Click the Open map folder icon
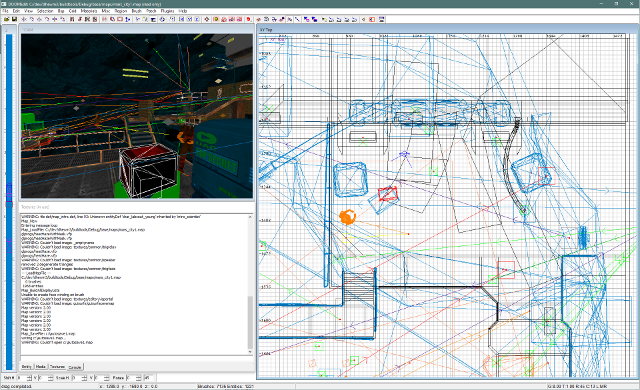The image size is (640, 390). click(x=7, y=19)
